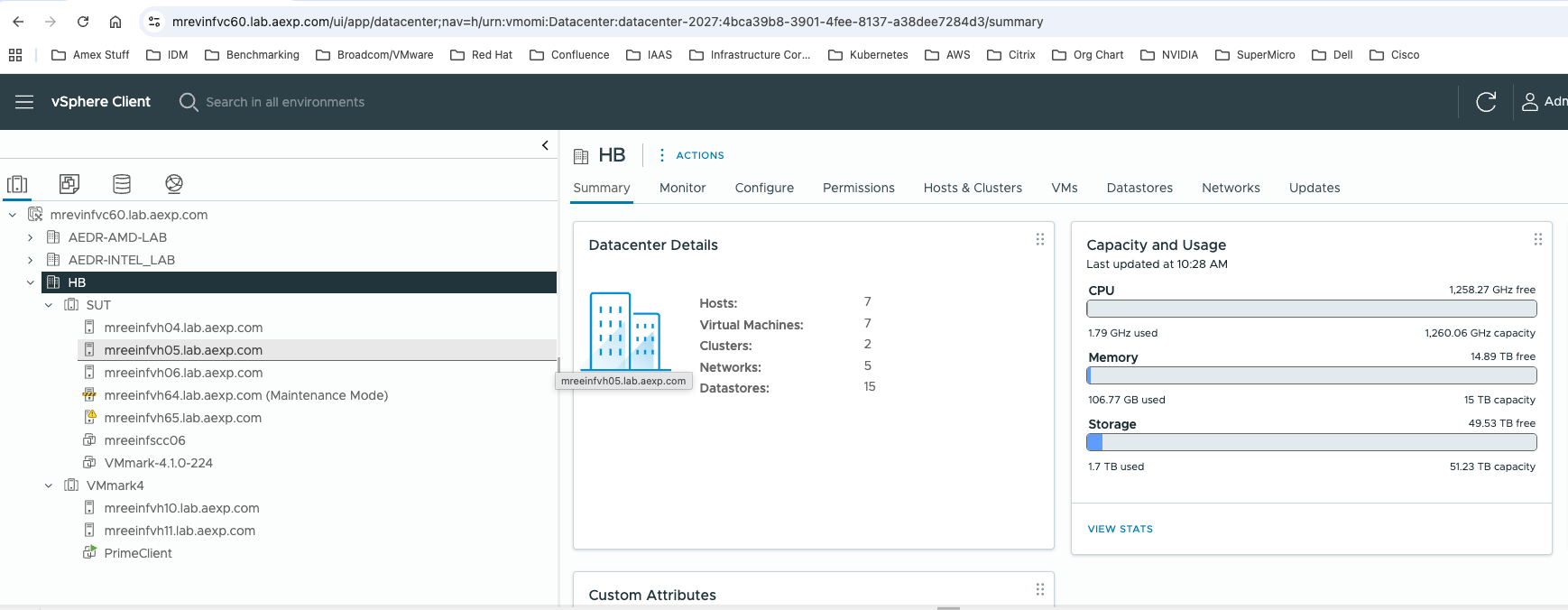Select host mreeinfvh04.lab.aexp.com
This screenshot has height=610, width=1568.
(183, 328)
